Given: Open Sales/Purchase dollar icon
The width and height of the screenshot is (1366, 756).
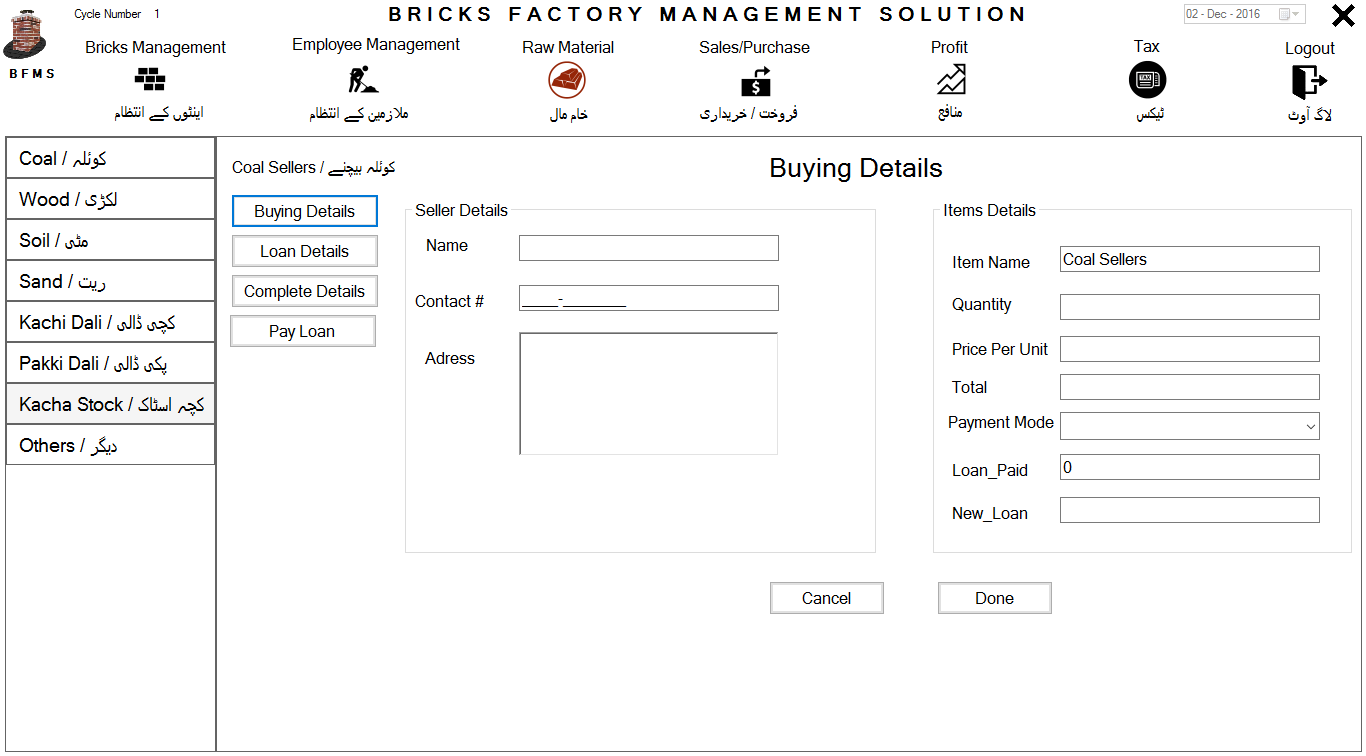Looking at the screenshot, I should click(x=755, y=80).
